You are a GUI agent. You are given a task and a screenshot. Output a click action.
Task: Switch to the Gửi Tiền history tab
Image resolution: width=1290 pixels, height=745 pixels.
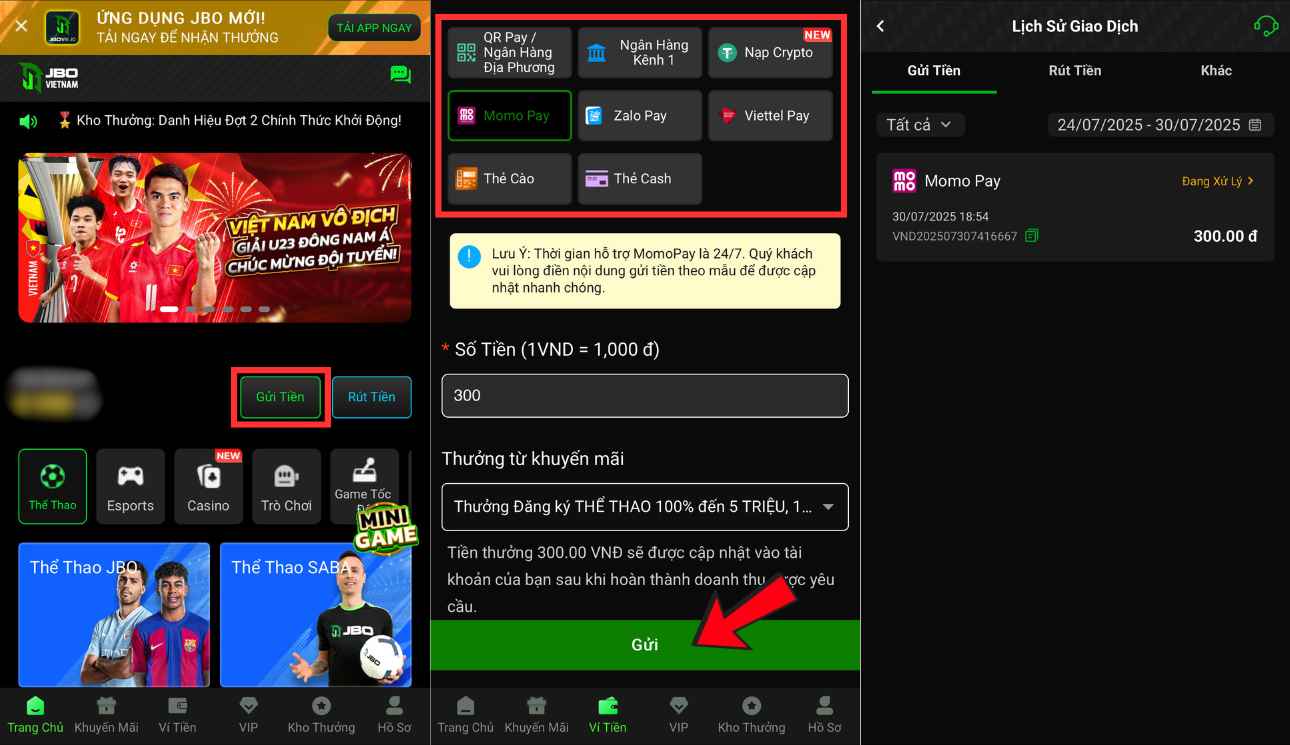934,71
